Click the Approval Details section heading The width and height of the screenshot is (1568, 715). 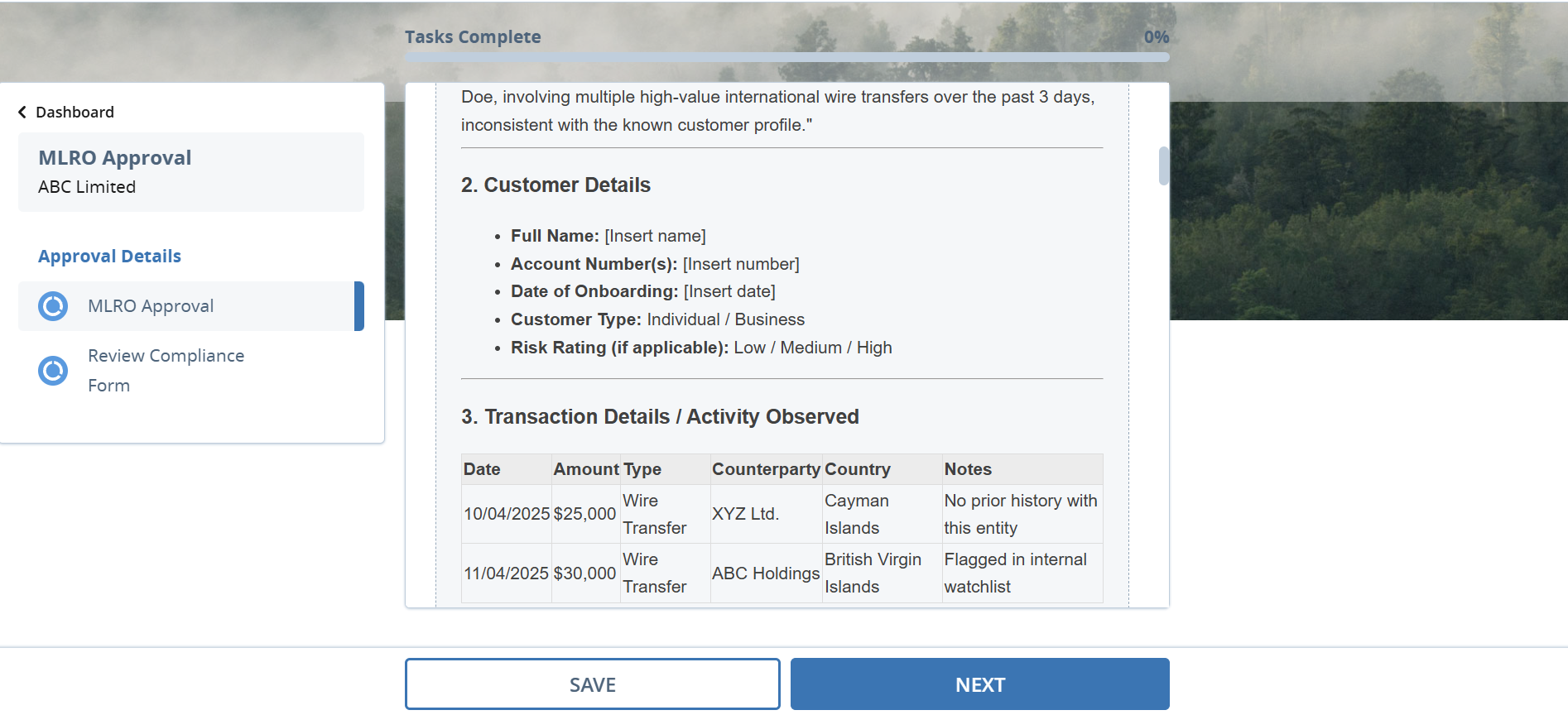[x=109, y=257]
